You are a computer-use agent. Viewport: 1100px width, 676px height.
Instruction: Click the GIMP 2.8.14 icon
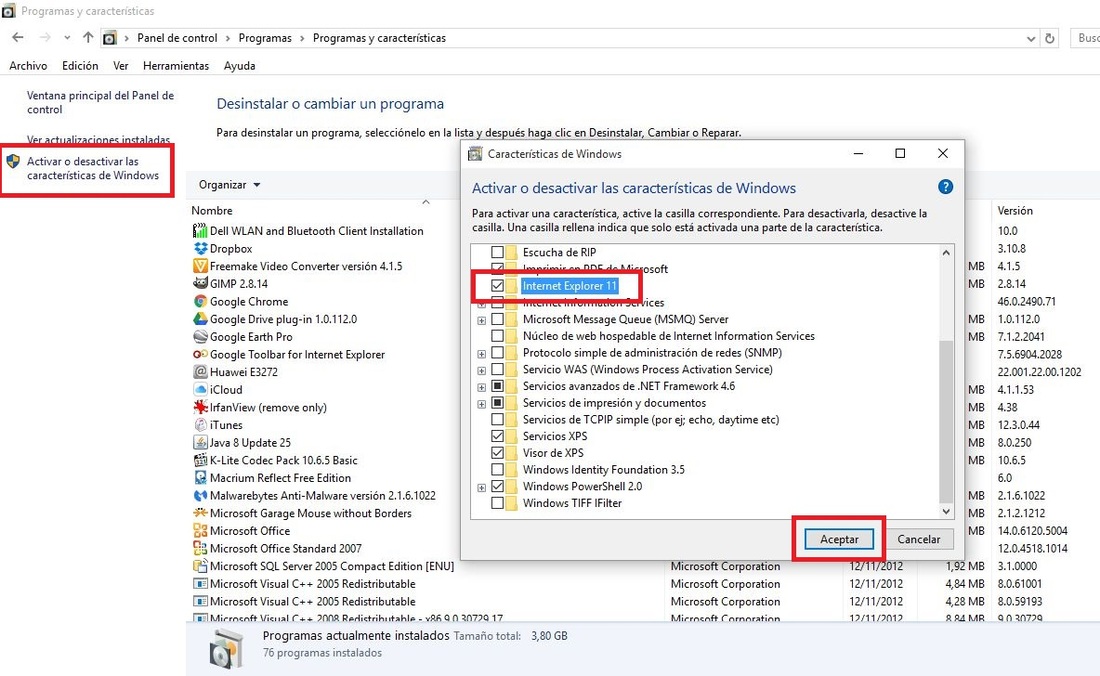(200, 284)
